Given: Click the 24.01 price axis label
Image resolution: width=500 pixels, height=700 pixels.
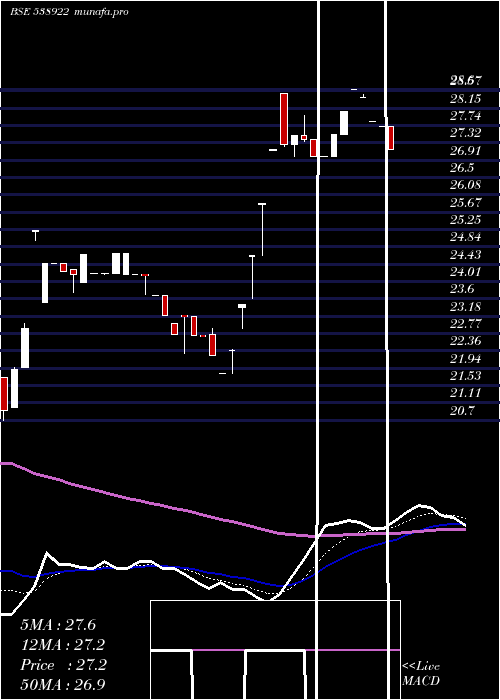Looking at the screenshot, I should point(466,272).
